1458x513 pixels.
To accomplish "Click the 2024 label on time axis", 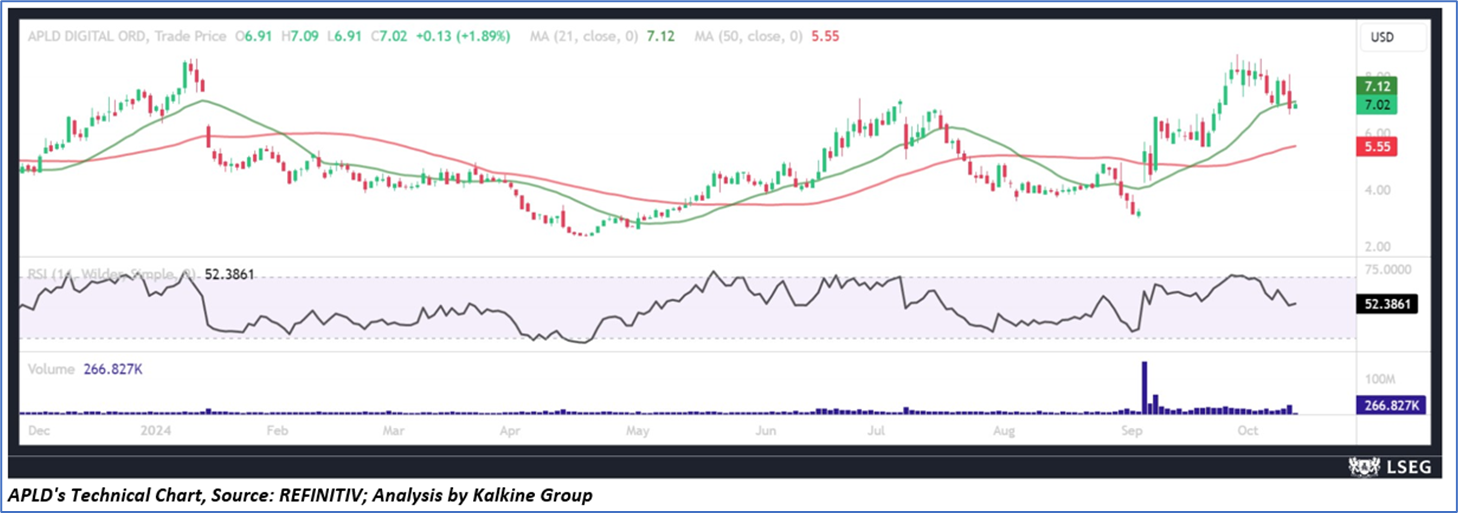I will pyautogui.click(x=155, y=431).
